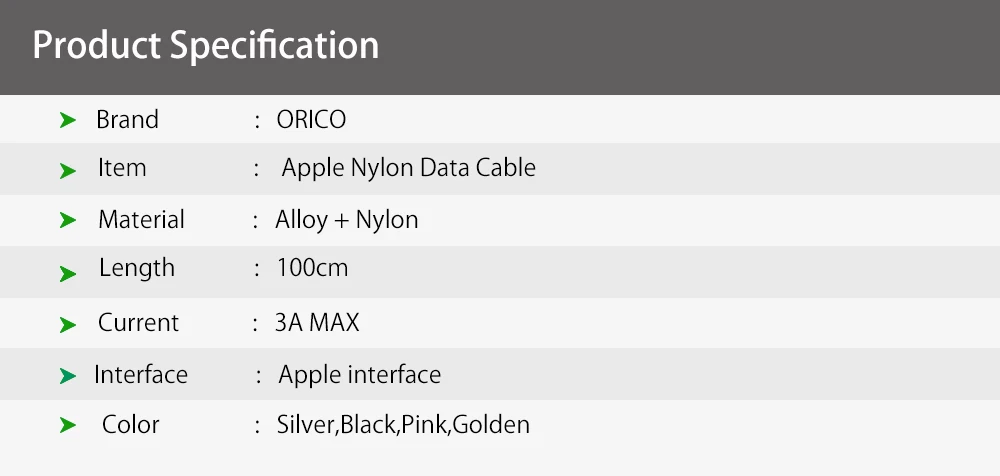Click the Apple interface value

(359, 375)
